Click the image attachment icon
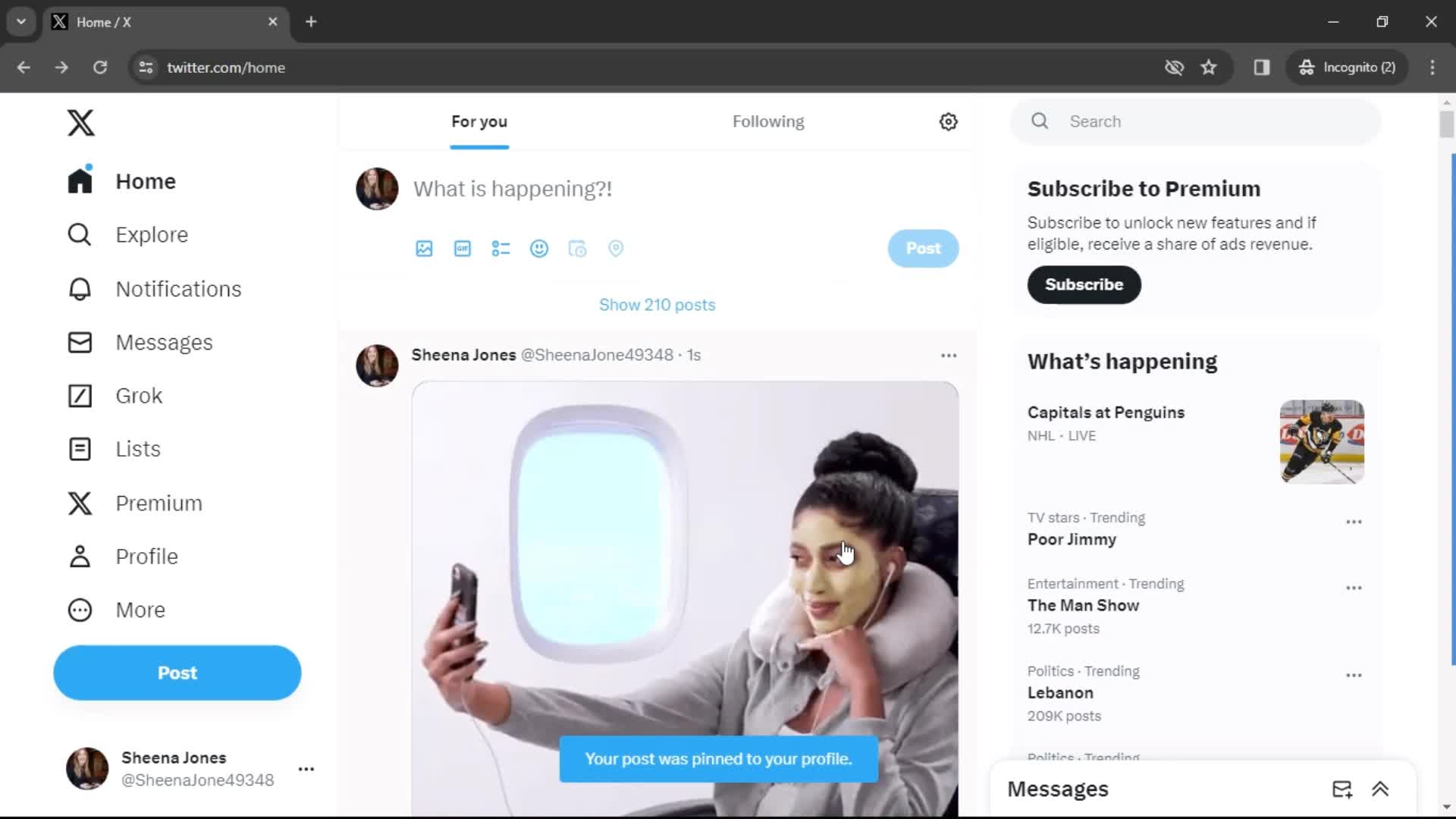The image size is (1456, 819). 424,248
